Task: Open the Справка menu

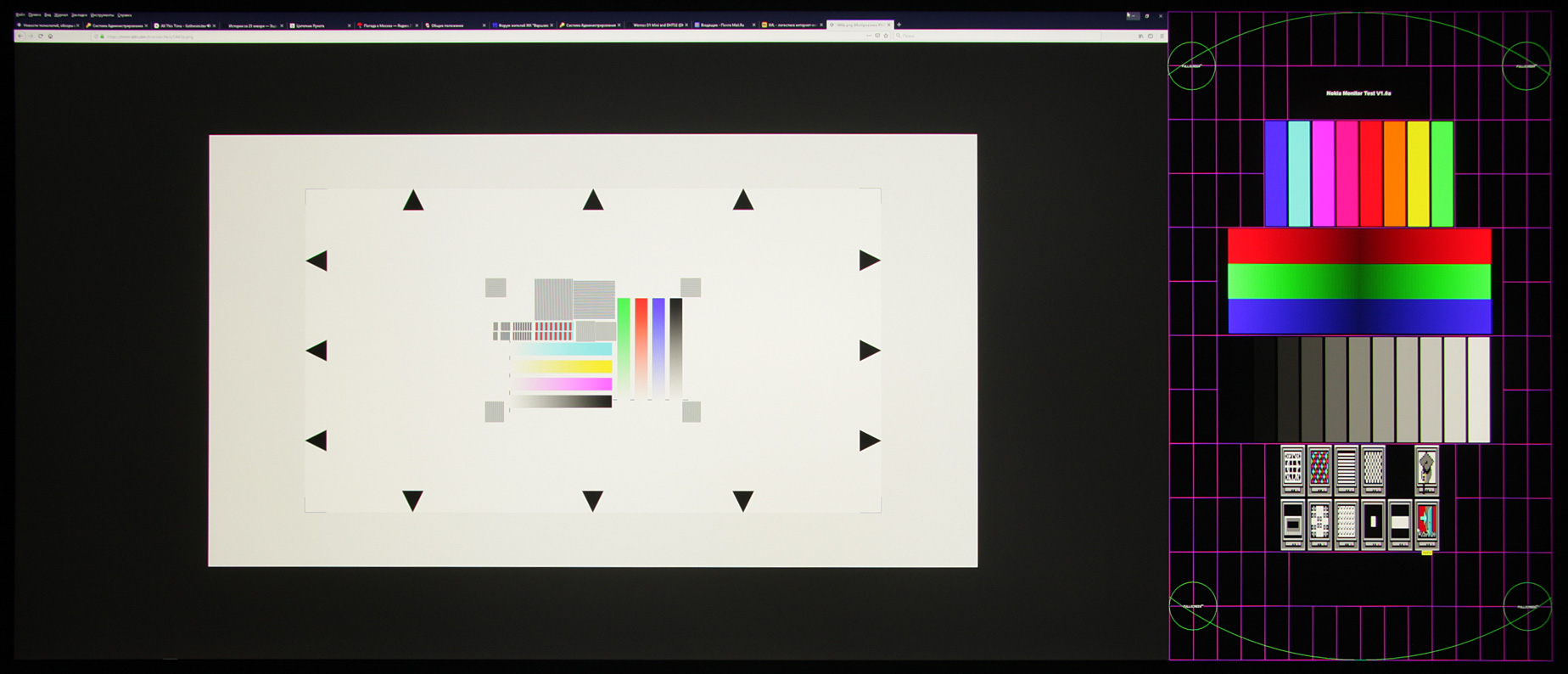Action: click(125, 14)
